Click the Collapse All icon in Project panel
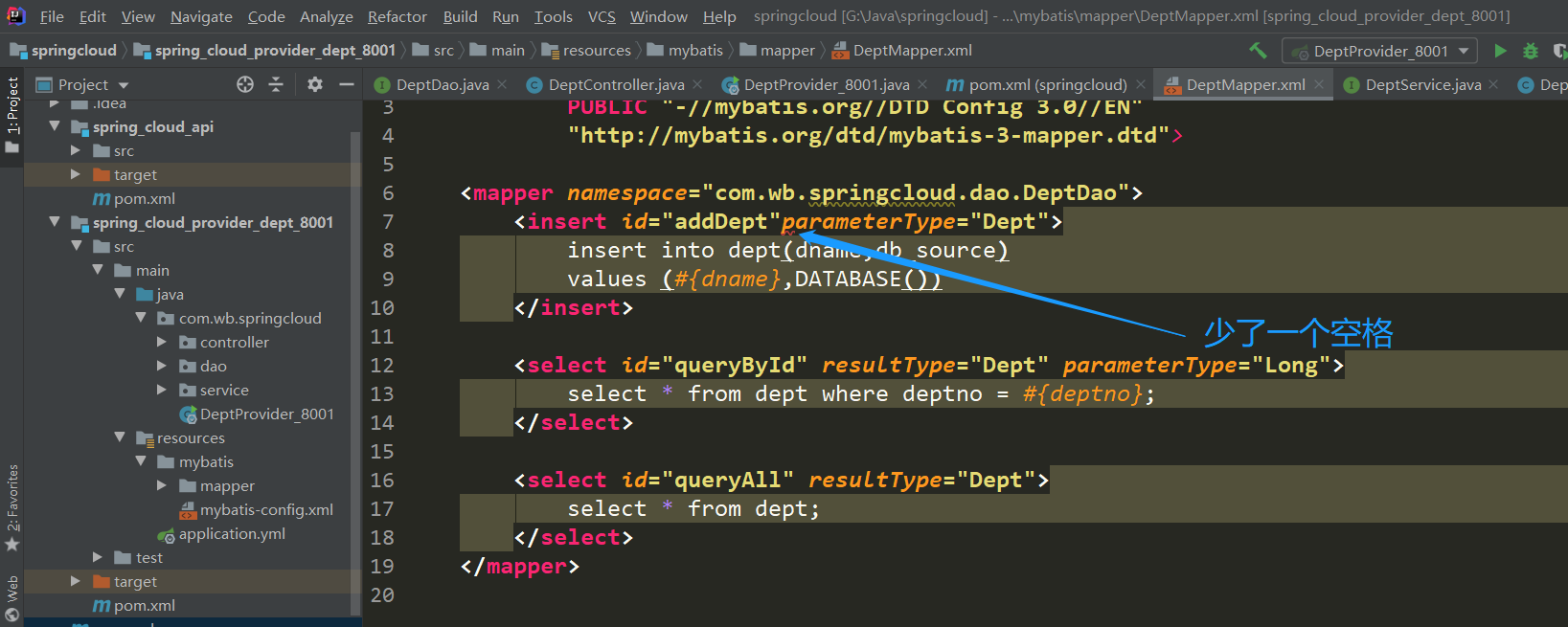1568x627 pixels. click(x=276, y=84)
